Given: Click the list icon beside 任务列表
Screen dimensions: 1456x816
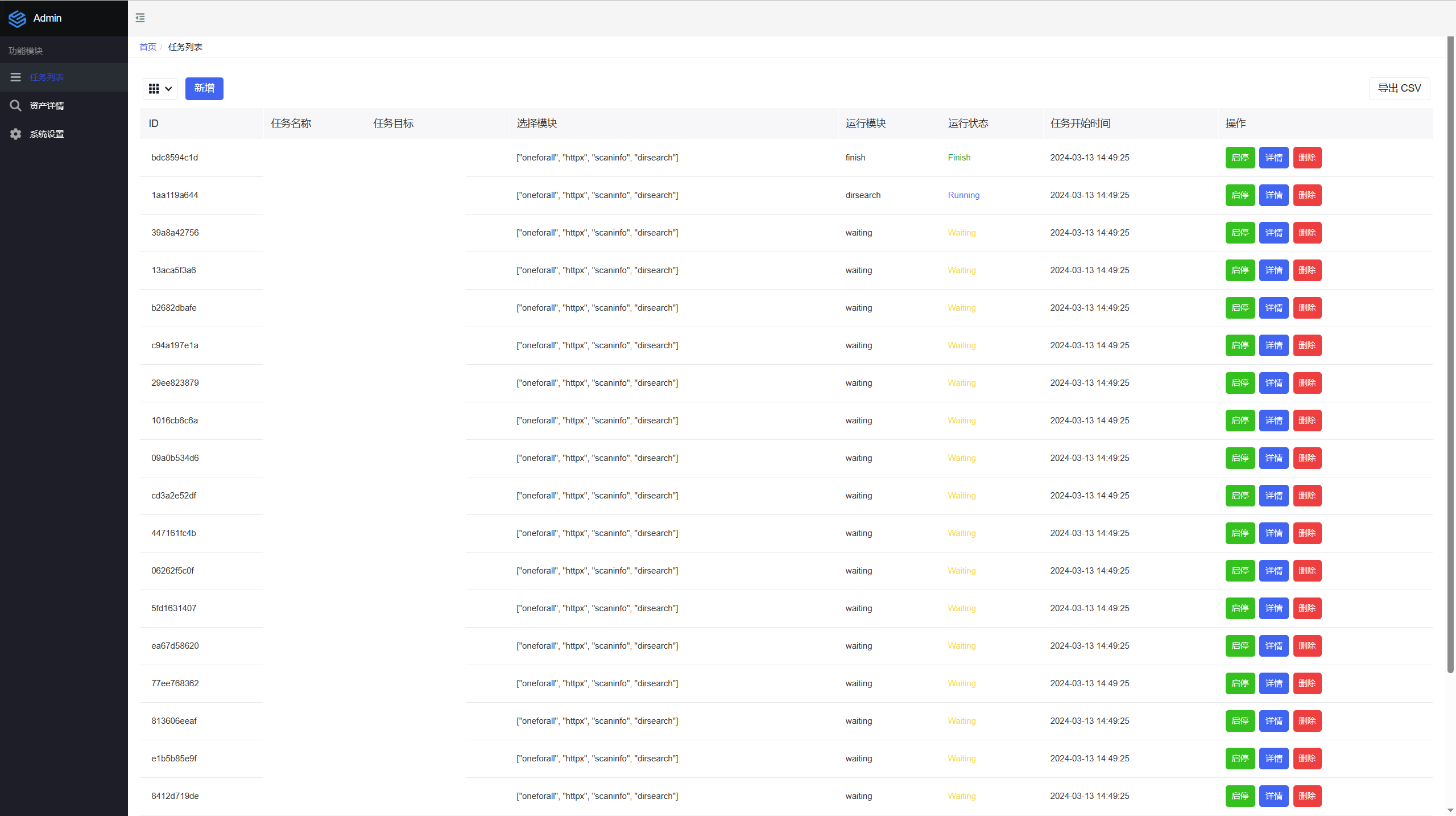Looking at the screenshot, I should pos(15,77).
